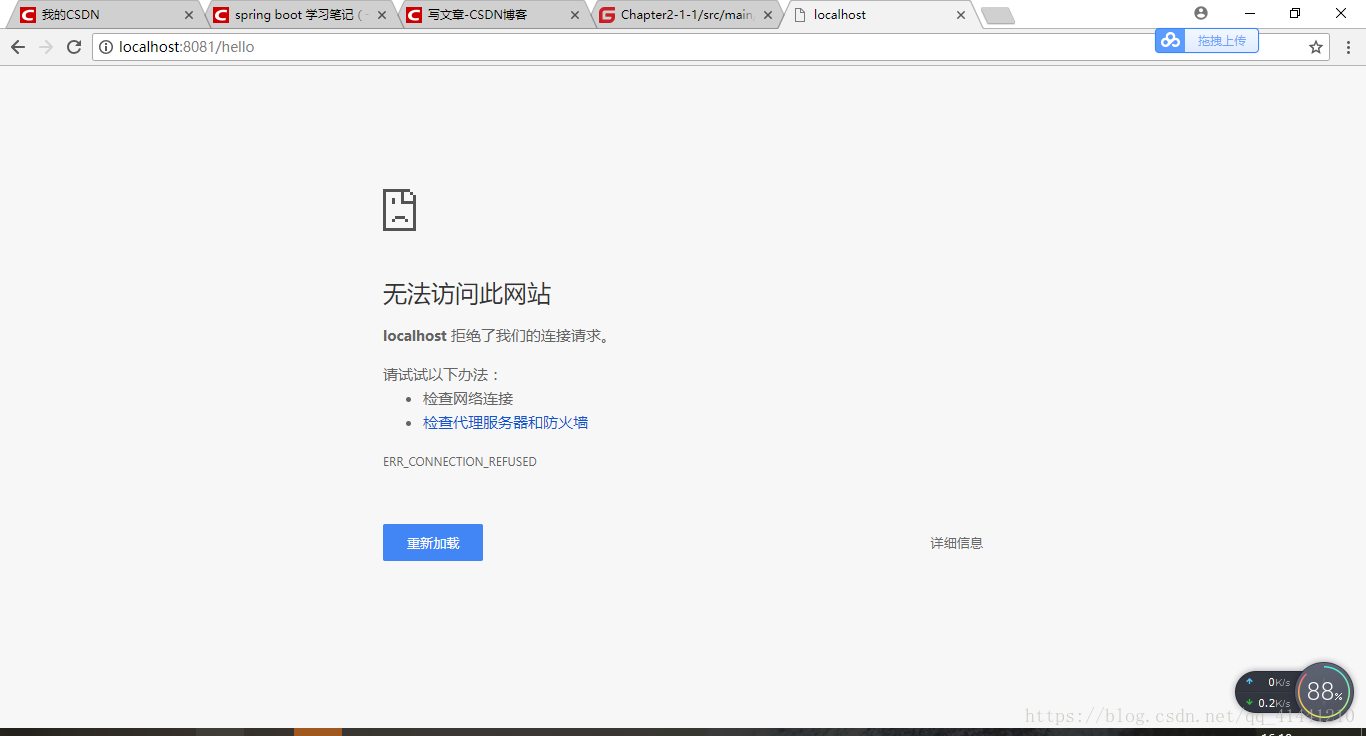Click the ERR_CONNECTION_REFUSED error code
The height and width of the screenshot is (736, 1366).
(460, 462)
